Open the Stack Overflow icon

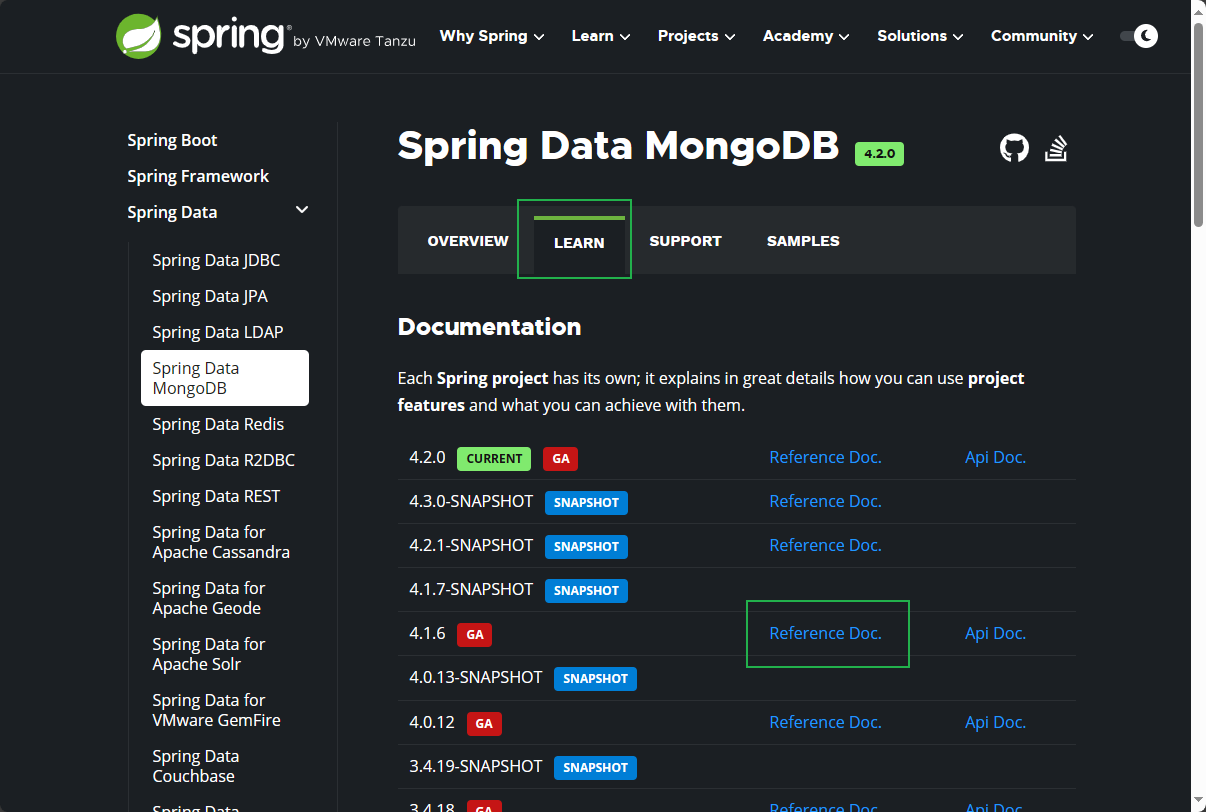point(1057,149)
